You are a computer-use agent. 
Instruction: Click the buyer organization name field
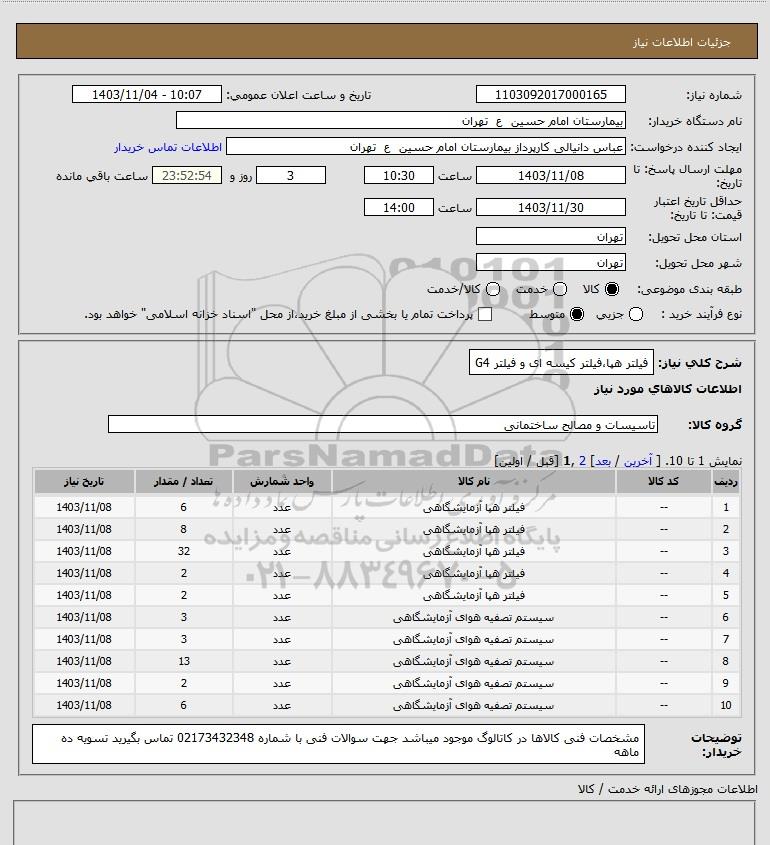click(401, 120)
